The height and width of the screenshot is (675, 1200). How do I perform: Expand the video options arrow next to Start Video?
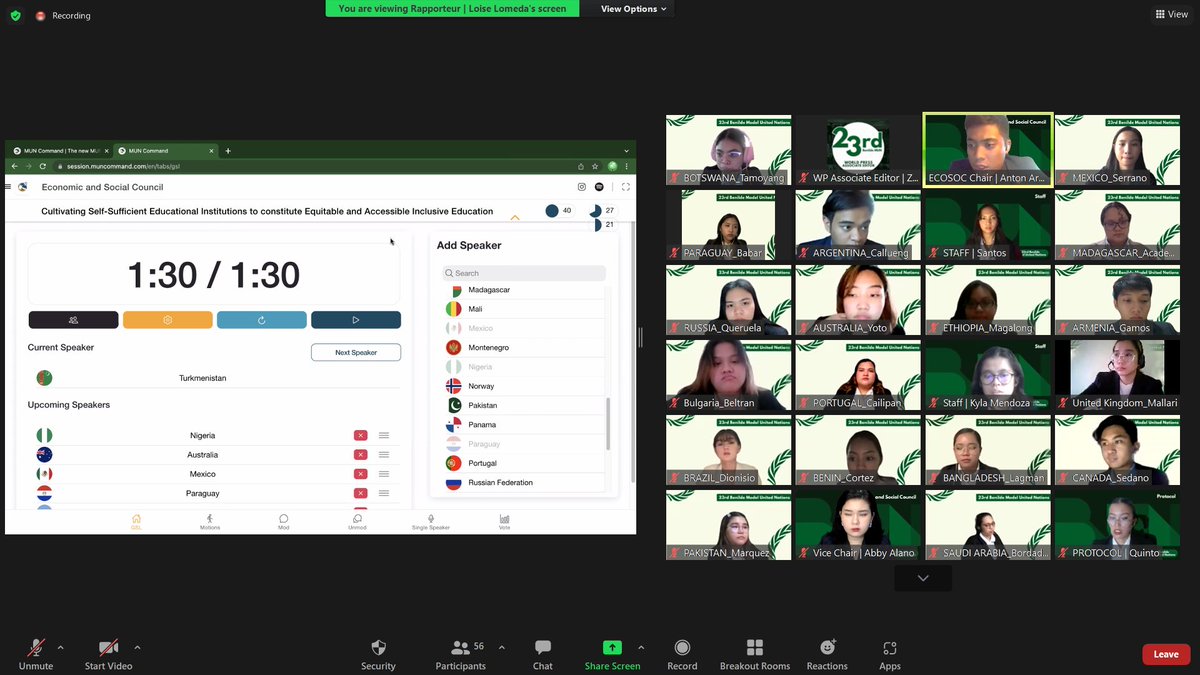coord(137,647)
